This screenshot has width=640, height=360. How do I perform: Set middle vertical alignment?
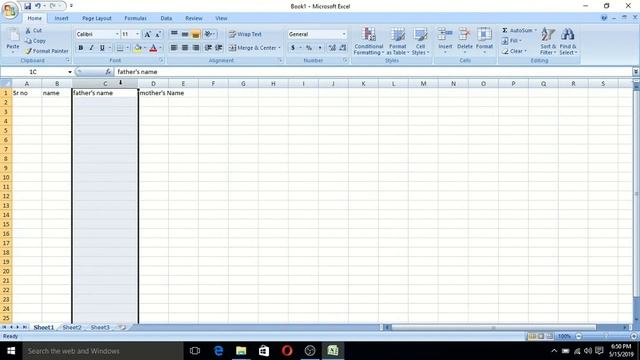point(185,34)
